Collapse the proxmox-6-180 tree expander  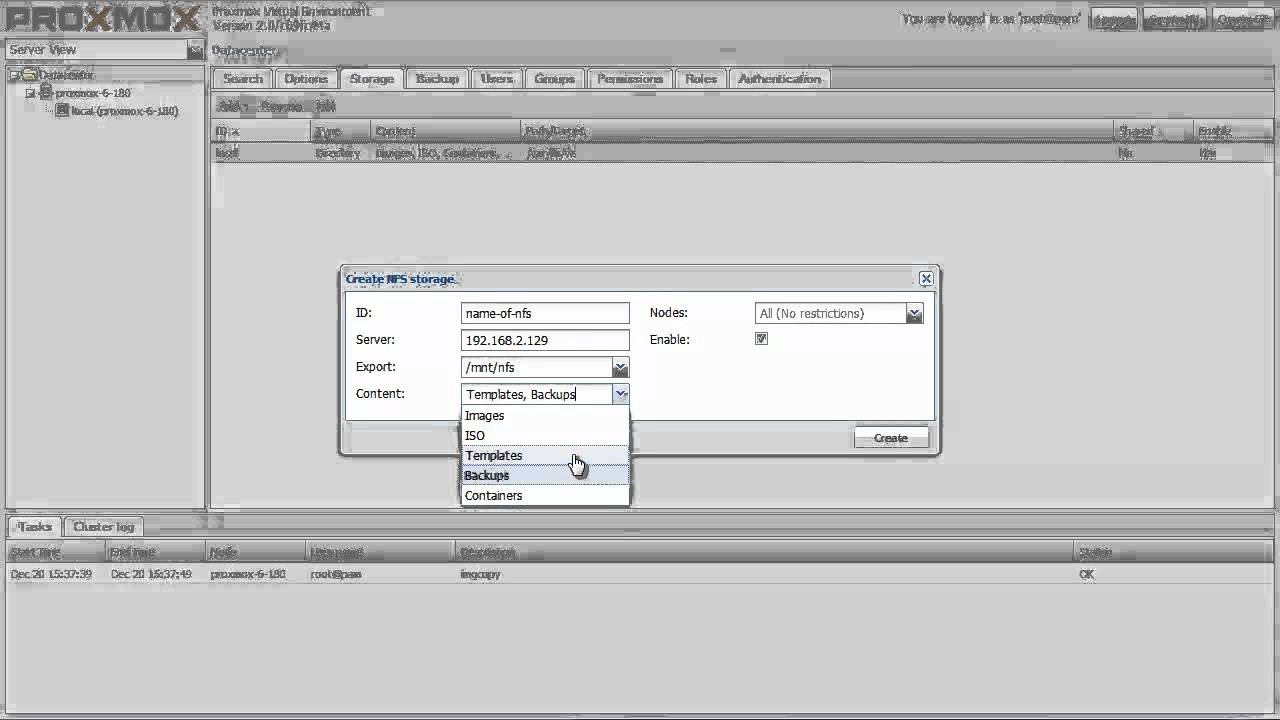pyautogui.click(x=30, y=93)
